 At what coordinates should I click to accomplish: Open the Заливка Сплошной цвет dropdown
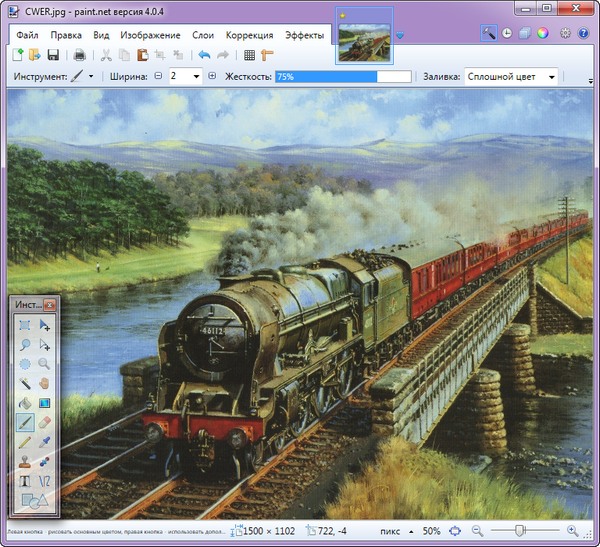coord(511,77)
